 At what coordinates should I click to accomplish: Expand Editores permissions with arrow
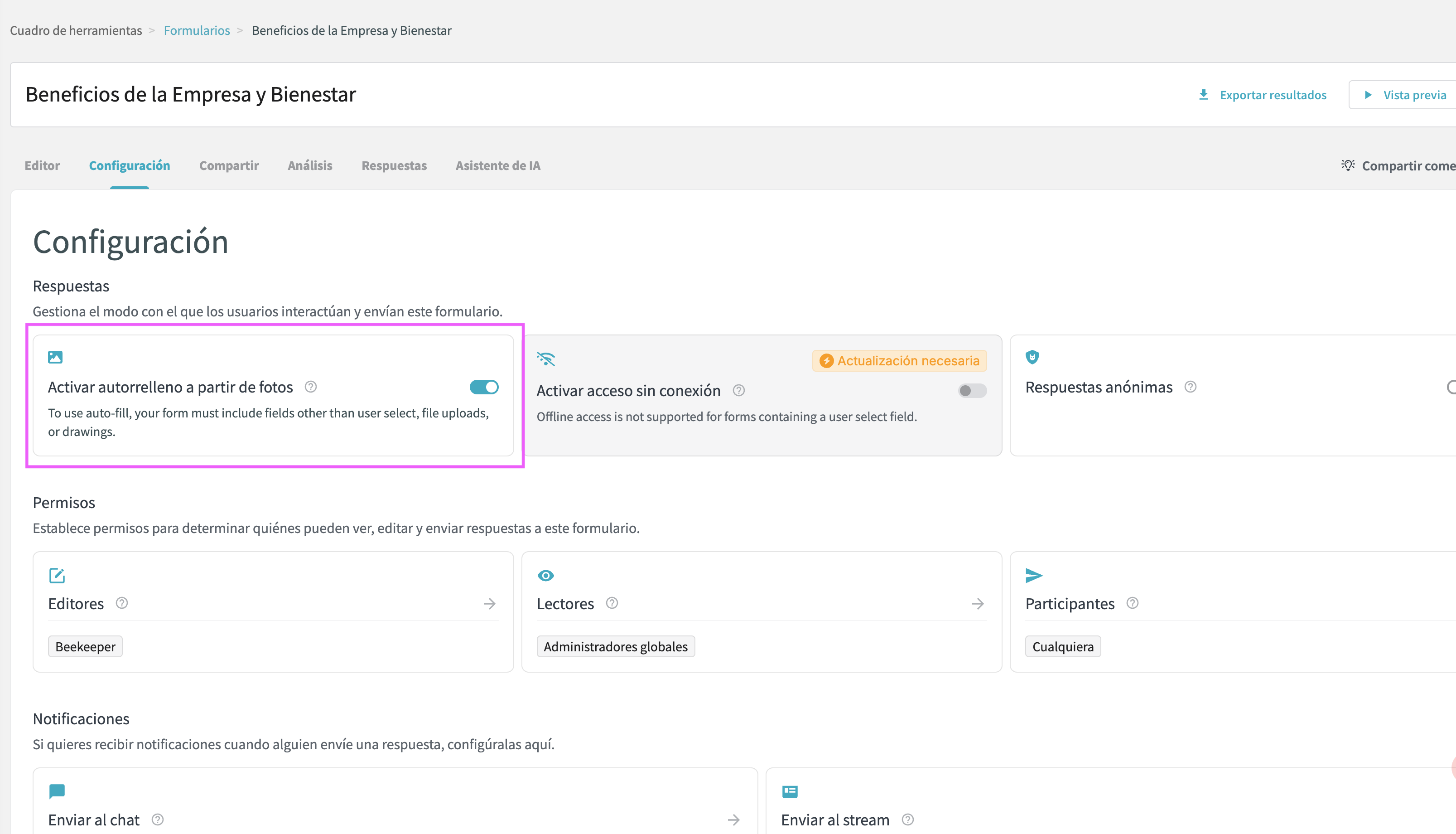489,604
